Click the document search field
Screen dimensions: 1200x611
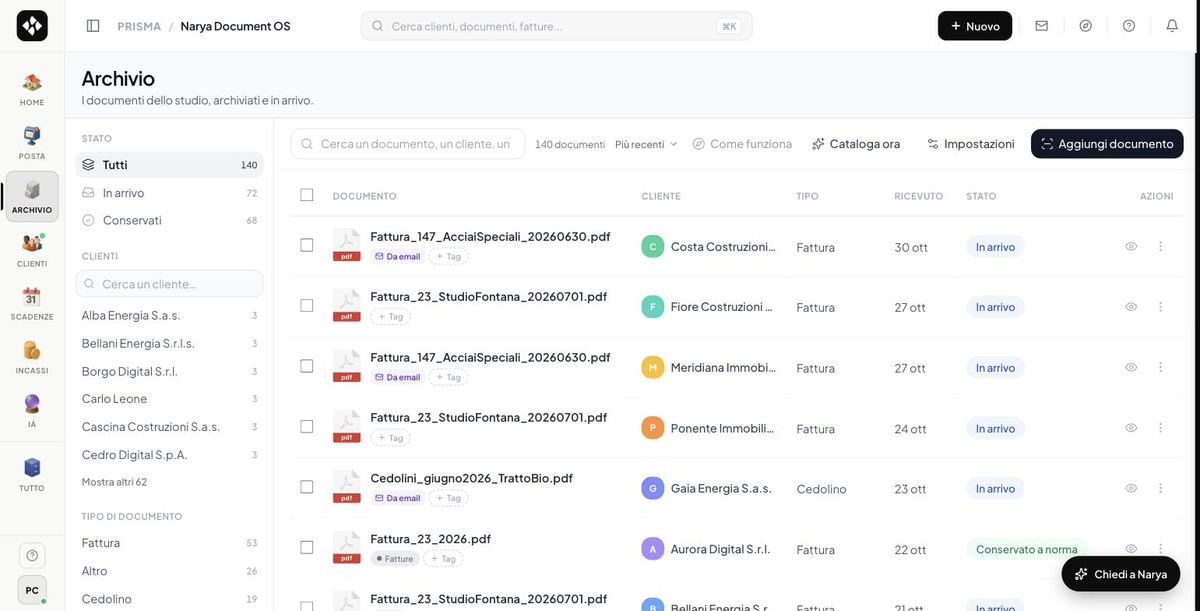pyautogui.click(x=408, y=144)
